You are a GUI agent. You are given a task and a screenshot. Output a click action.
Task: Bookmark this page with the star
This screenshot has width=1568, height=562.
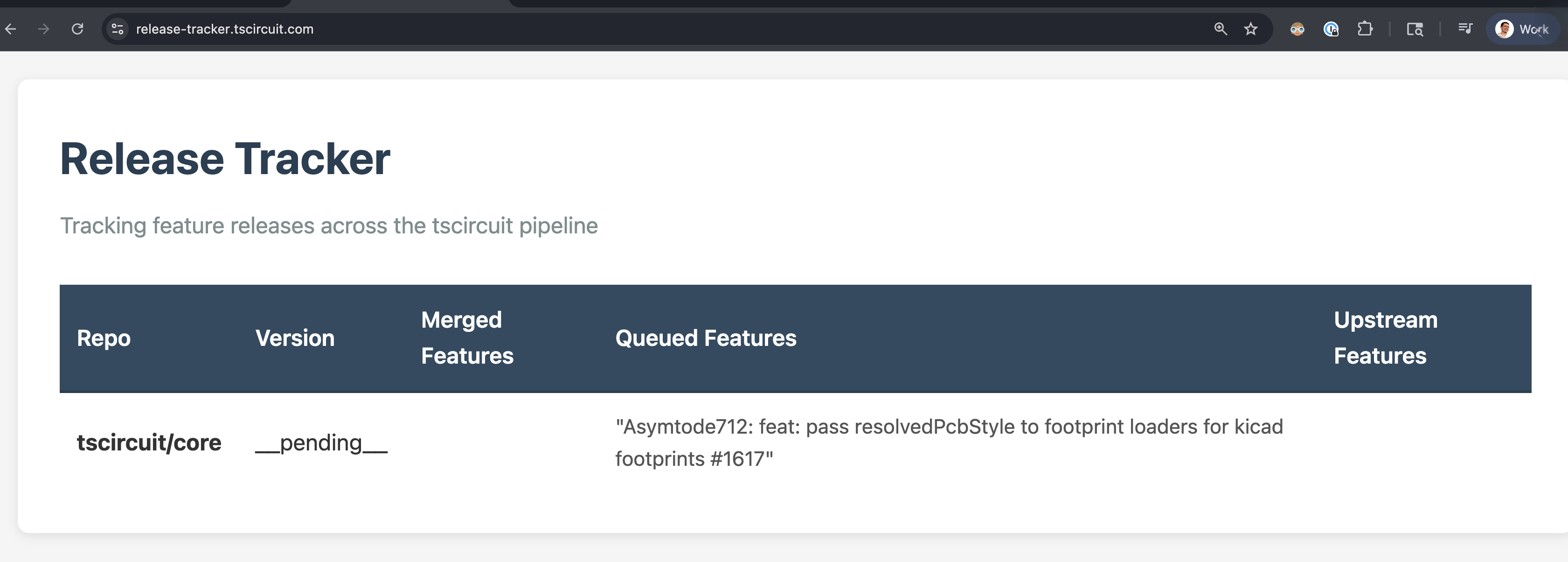tap(1251, 28)
